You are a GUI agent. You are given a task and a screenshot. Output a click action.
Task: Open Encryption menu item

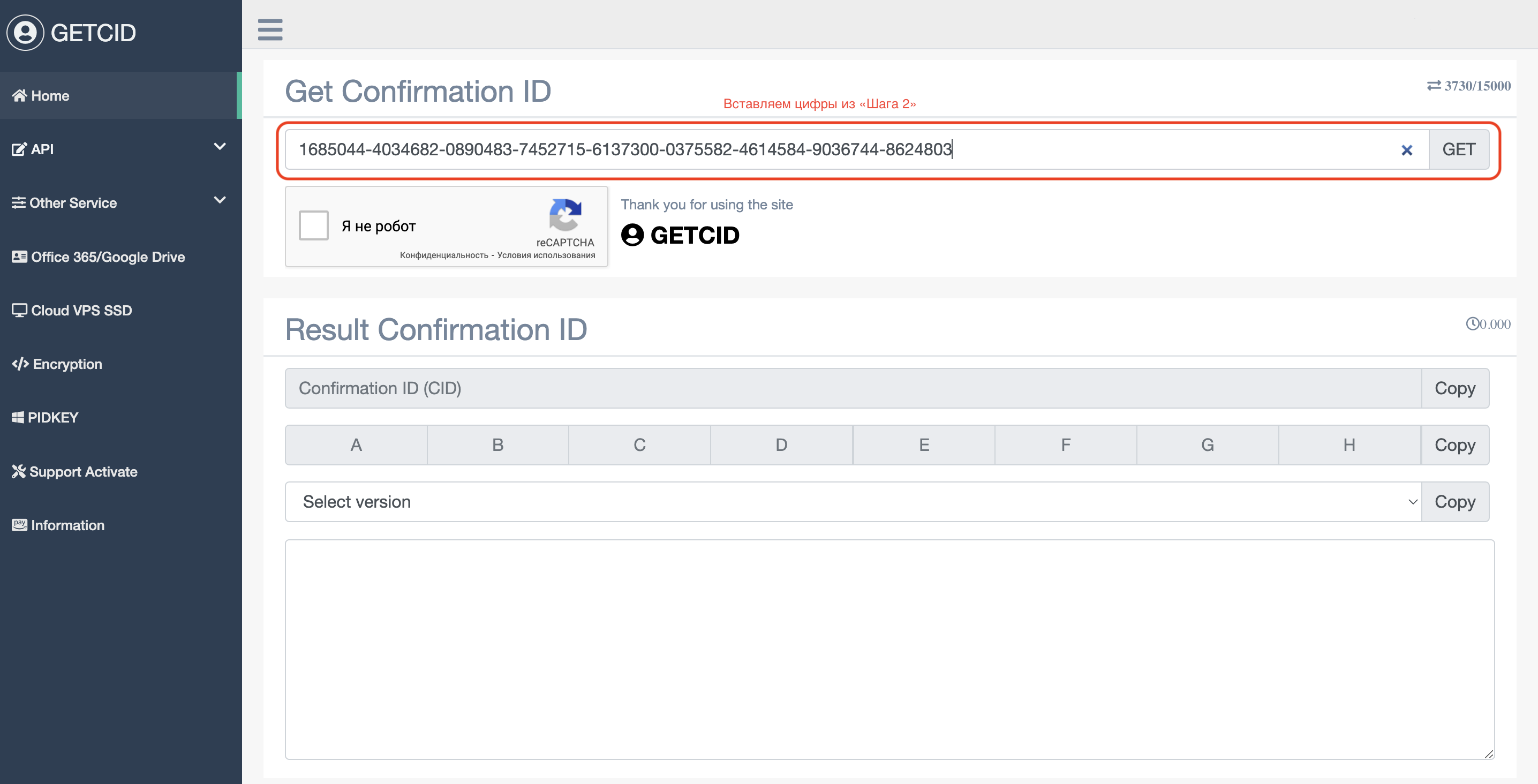tap(120, 364)
